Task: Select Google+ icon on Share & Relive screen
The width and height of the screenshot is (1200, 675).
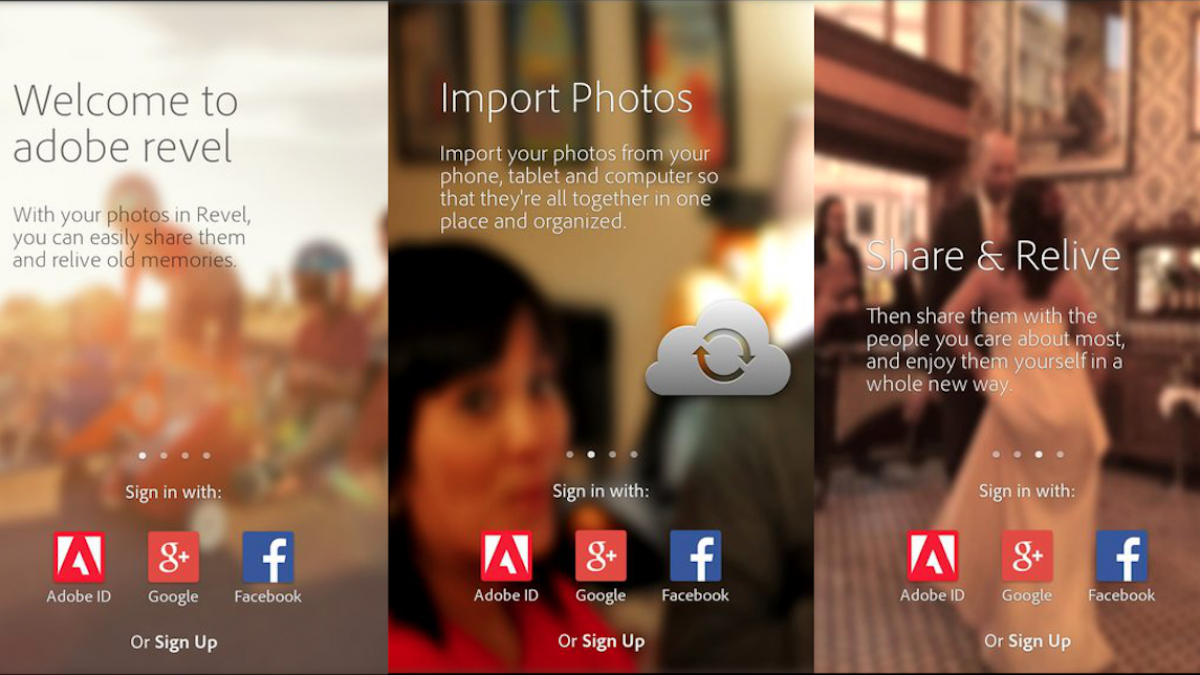Action: pyautogui.click(x=1027, y=556)
